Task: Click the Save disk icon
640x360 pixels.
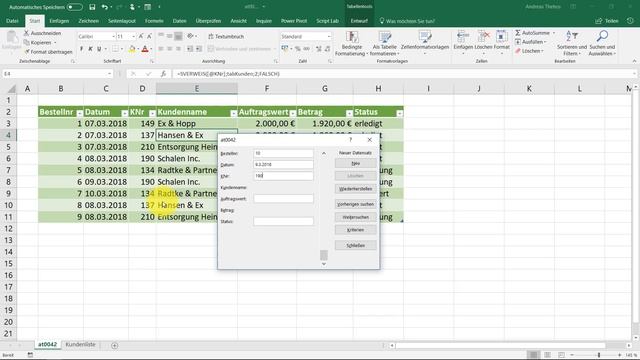Action: pyautogui.click(x=92, y=7)
